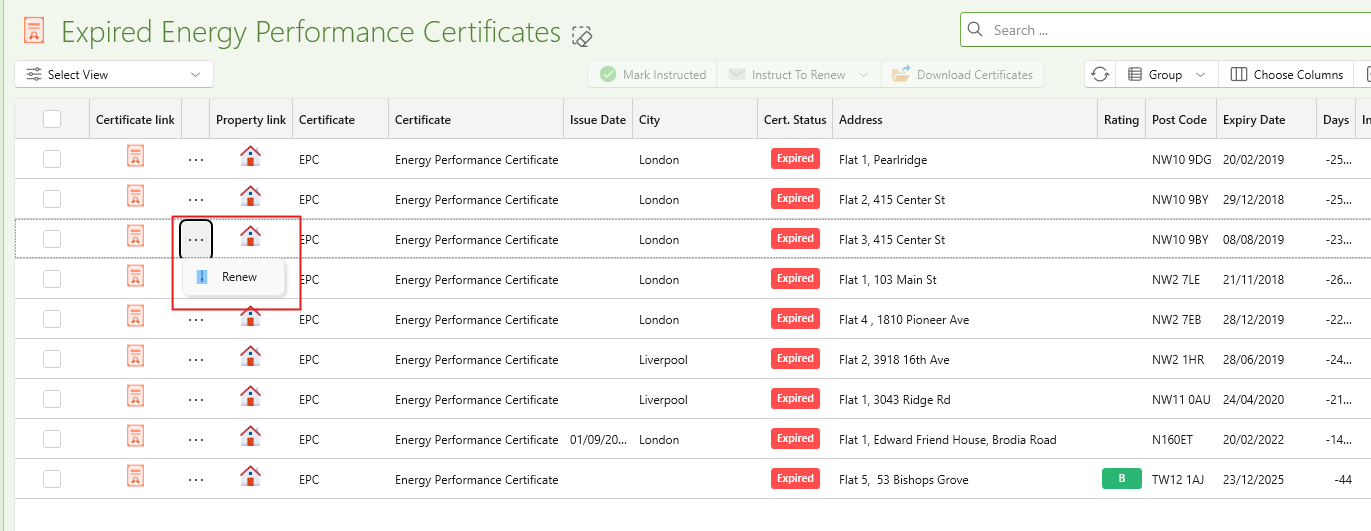This screenshot has width=1371, height=531.
Task: Click the ellipsis menu for Flat 2, 3918 16th Ave
Action: (196, 360)
